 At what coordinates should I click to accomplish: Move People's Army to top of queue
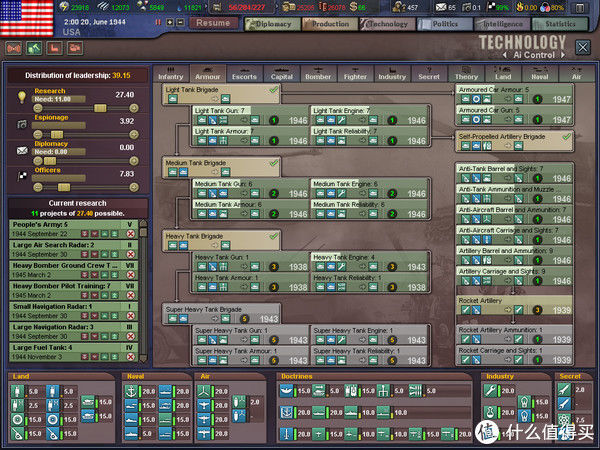click(114, 234)
